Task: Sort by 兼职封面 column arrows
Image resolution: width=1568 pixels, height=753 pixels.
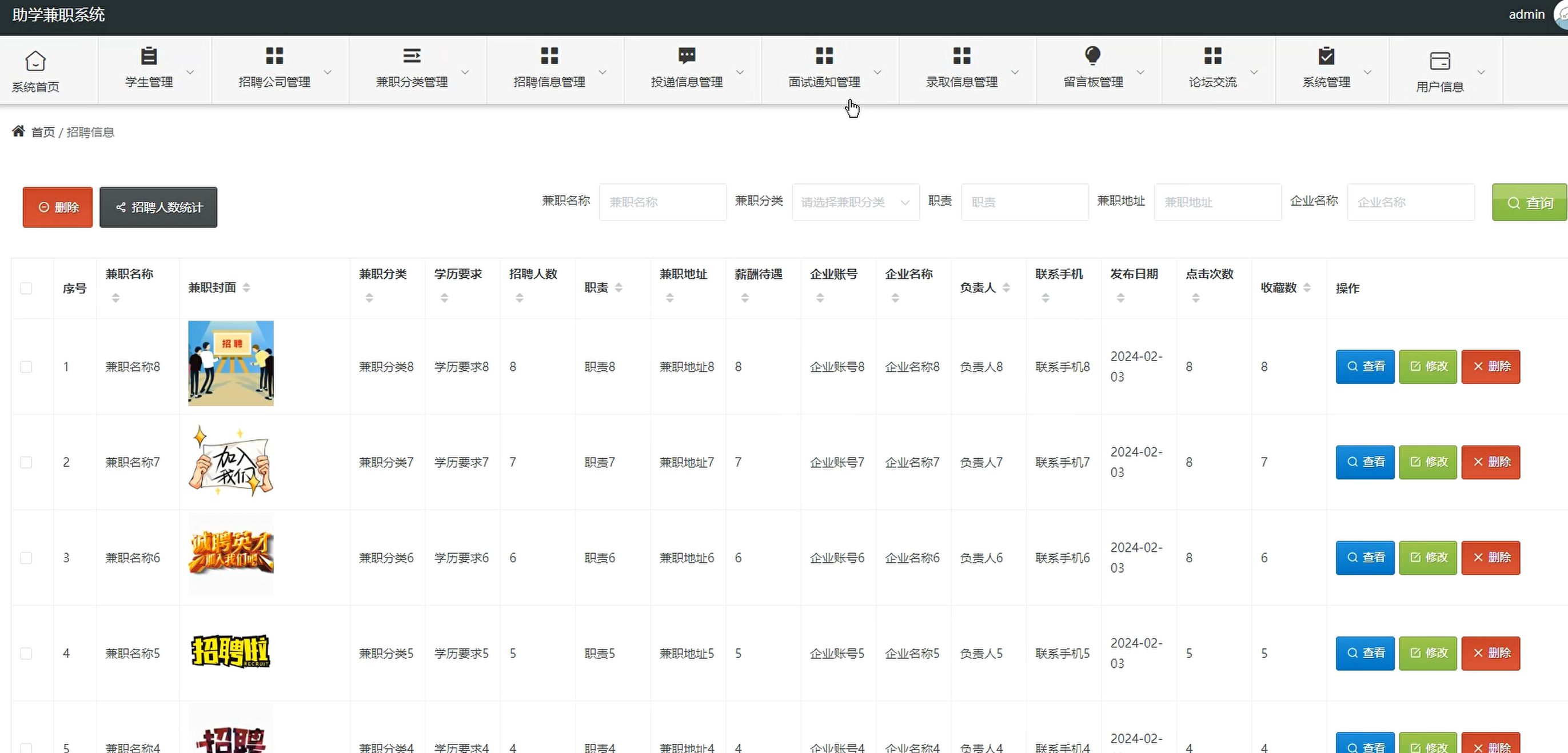Action: [246, 288]
